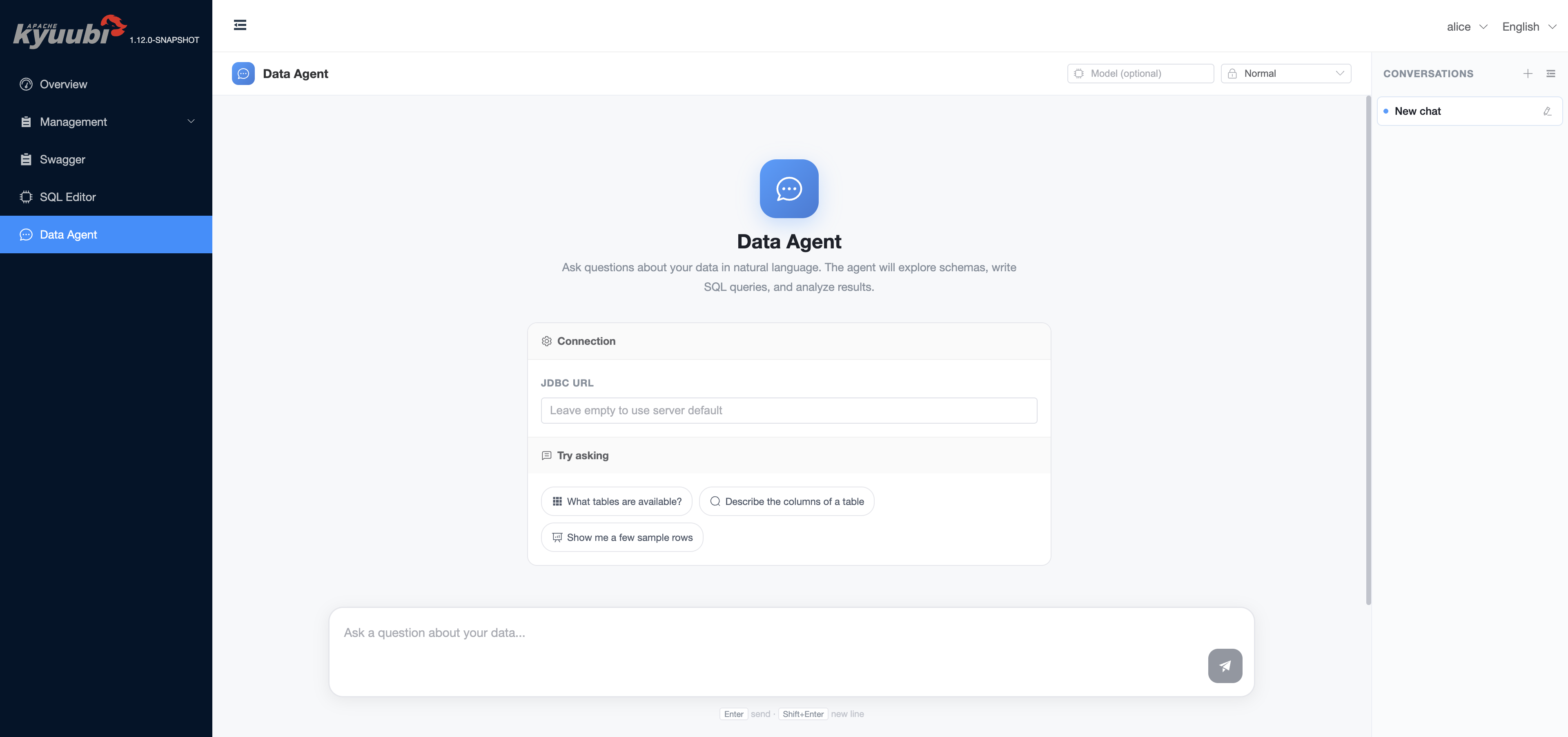Screen dimensions: 1568x737
Task: Click the Connection gear icon
Action: coord(546,341)
